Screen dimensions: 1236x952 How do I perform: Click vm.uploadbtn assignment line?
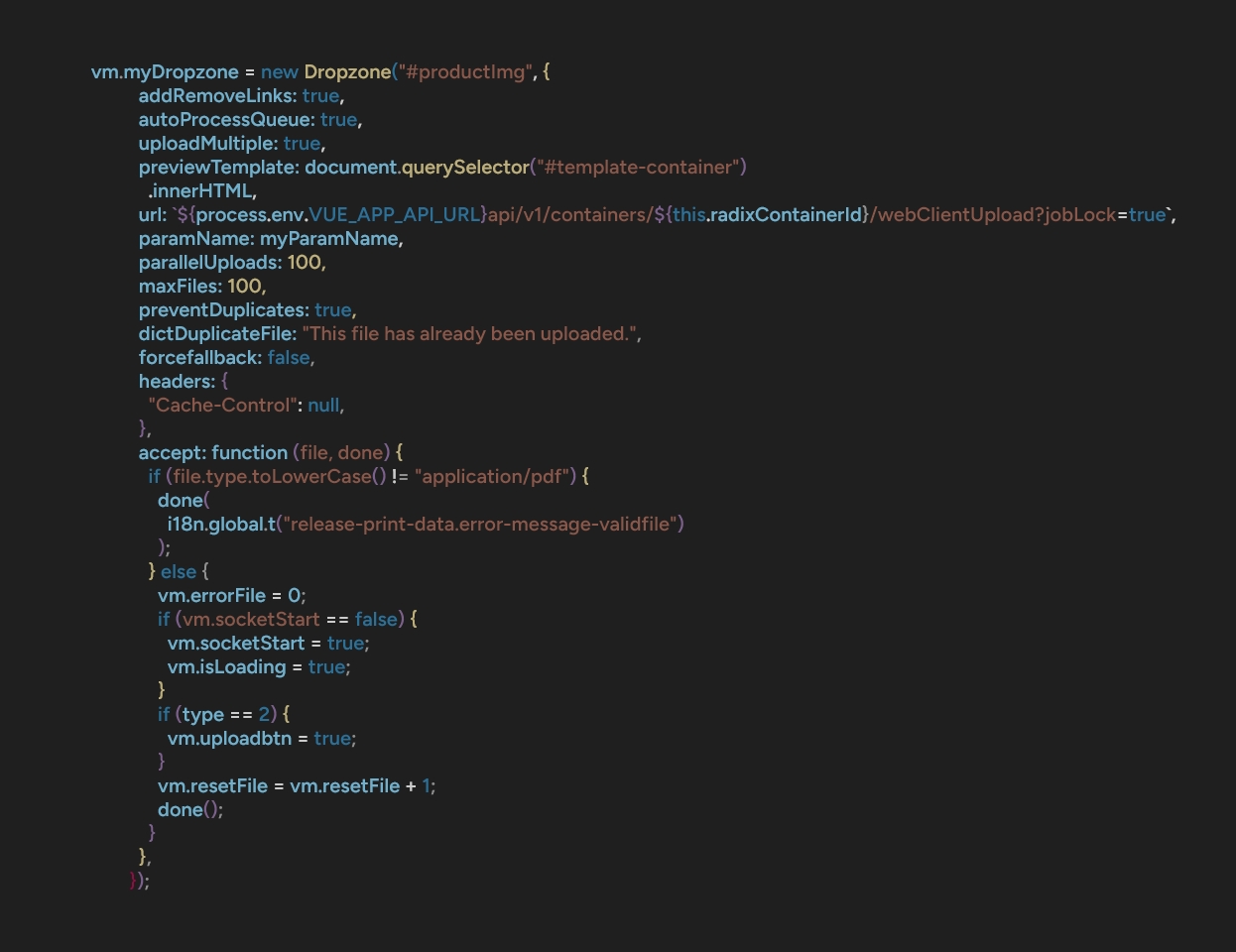261,739
